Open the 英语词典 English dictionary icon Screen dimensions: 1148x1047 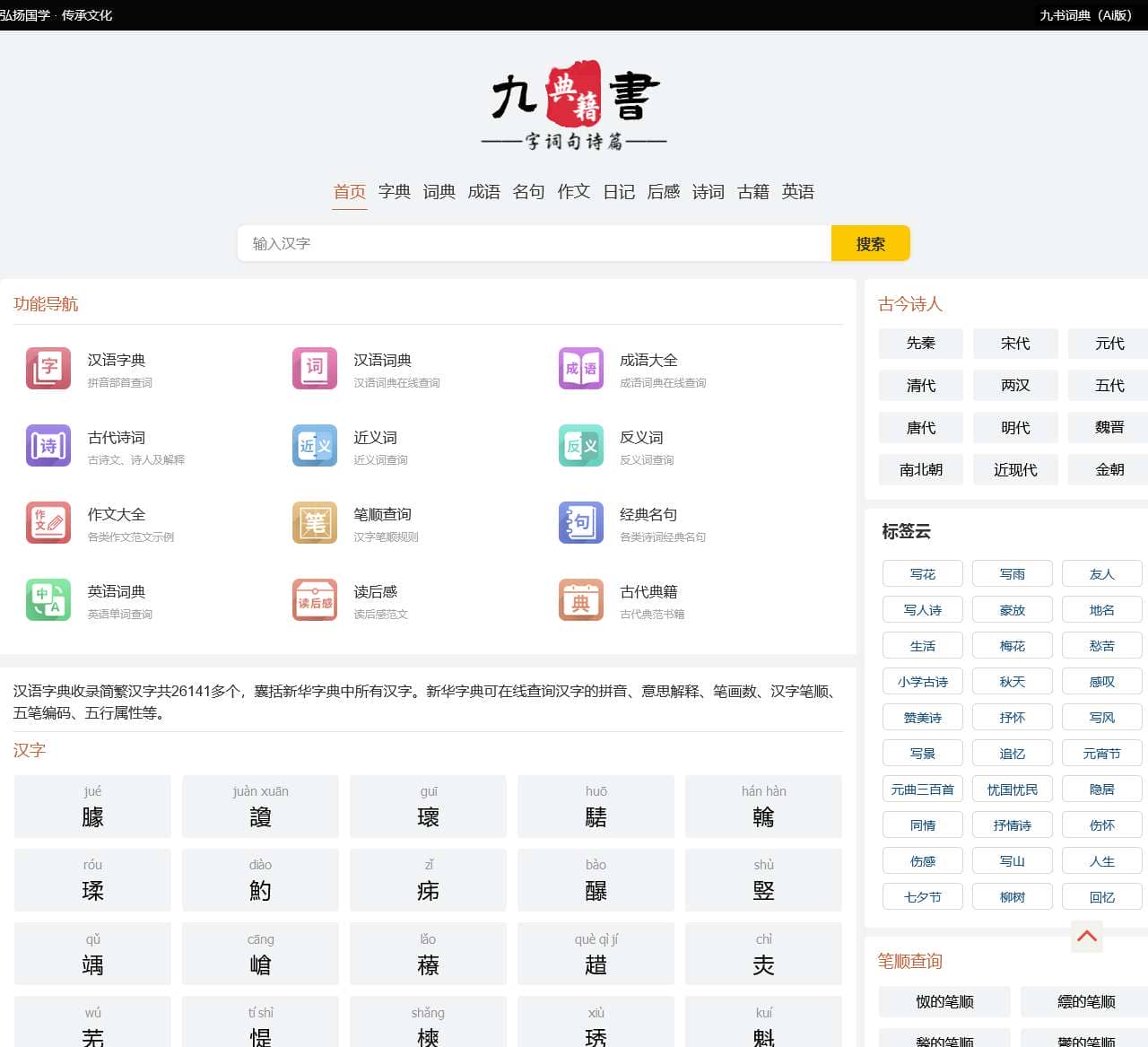48,600
